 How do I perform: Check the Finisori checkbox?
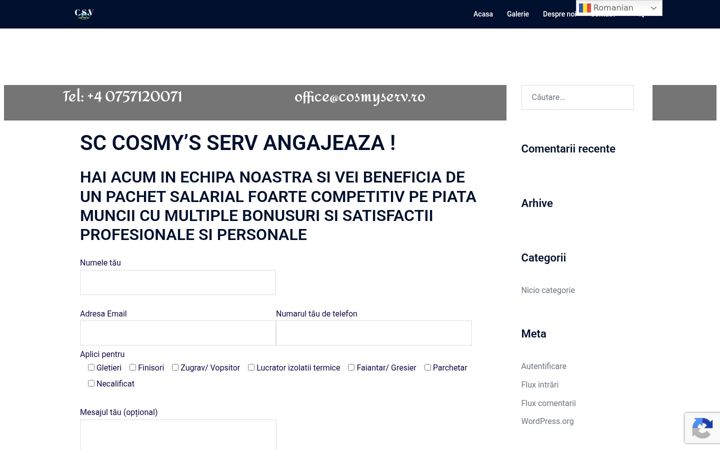(x=133, y=367)
